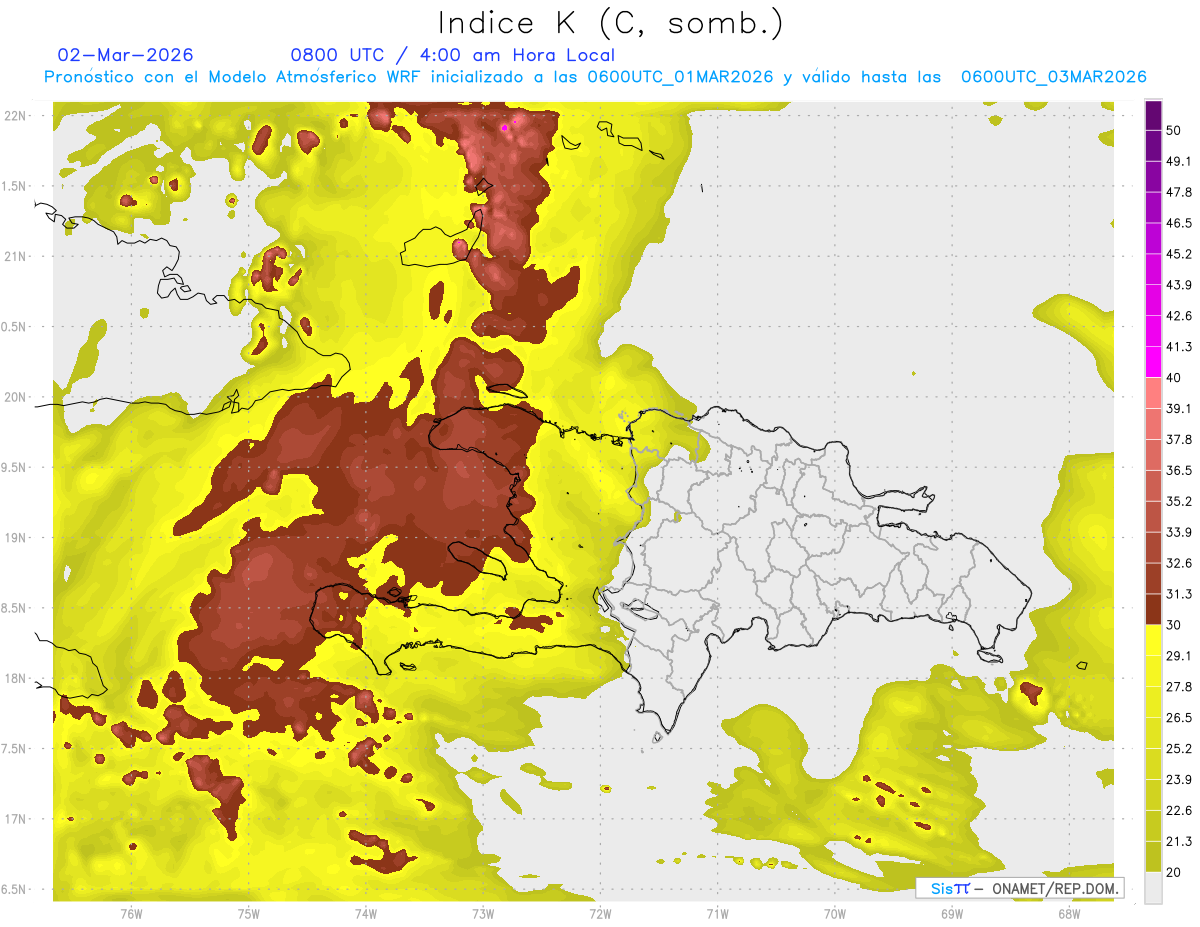The image size is (1200, 927).
Task: Click the latitude label "19N"
Action: [16, 538]
